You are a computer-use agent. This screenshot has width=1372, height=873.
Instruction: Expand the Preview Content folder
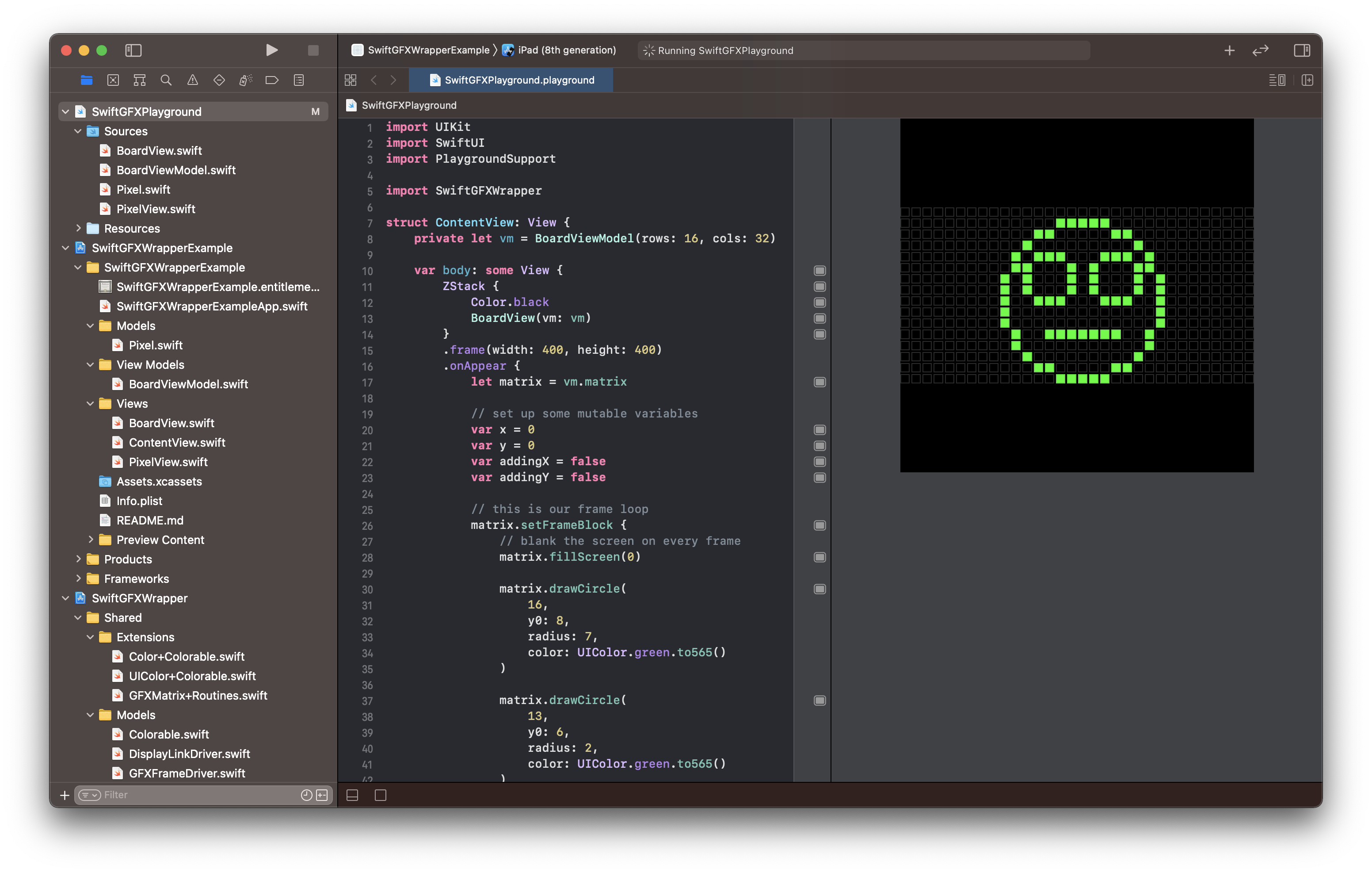[x=91, y=540]
